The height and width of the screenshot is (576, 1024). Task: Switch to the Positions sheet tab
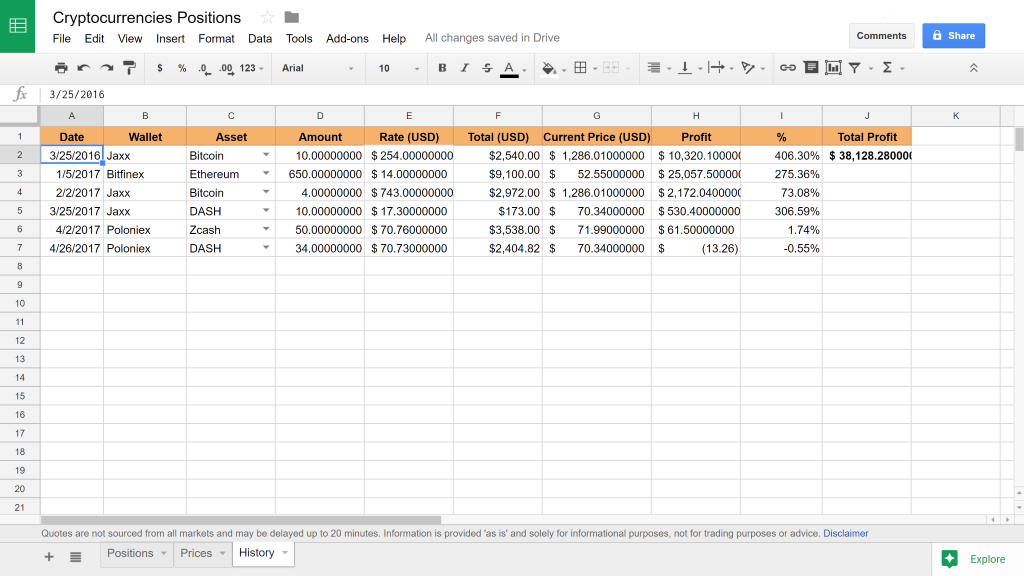click(130, 553)
